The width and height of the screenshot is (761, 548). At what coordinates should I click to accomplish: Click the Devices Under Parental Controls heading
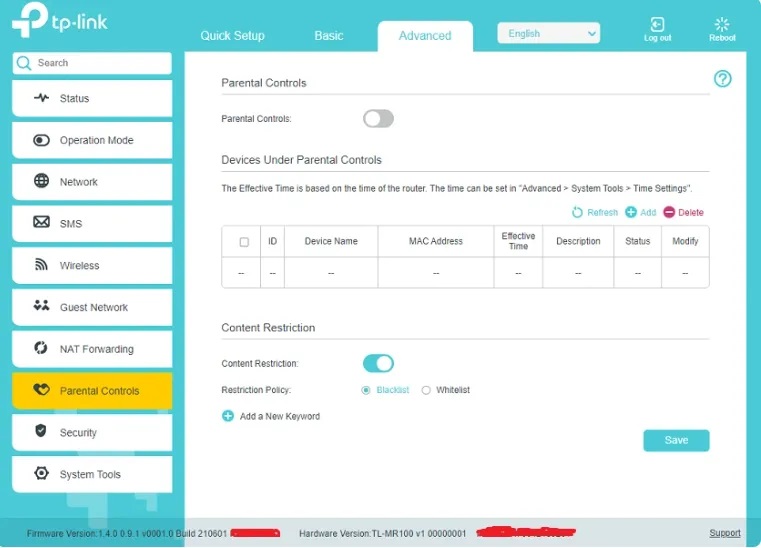301,160
